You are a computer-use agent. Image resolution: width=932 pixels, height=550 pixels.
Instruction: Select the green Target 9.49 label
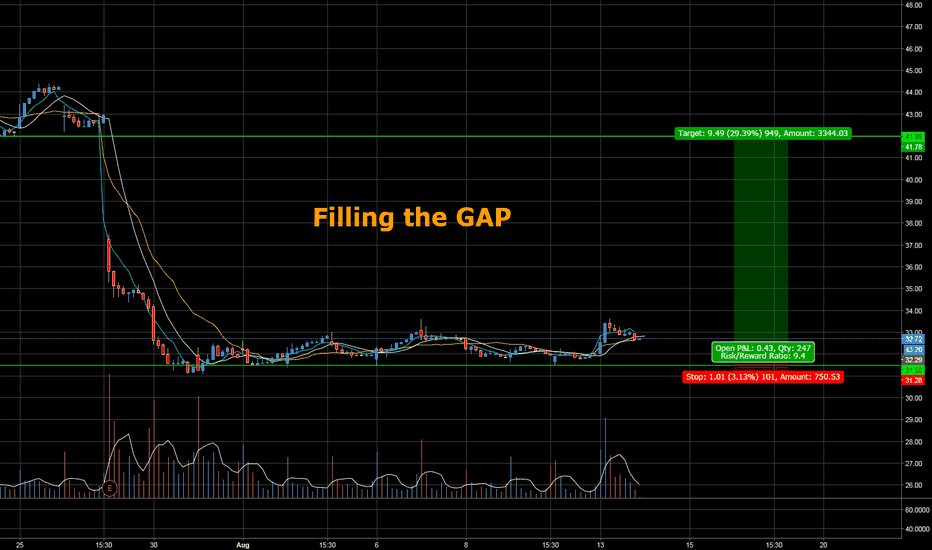point(763,133)
